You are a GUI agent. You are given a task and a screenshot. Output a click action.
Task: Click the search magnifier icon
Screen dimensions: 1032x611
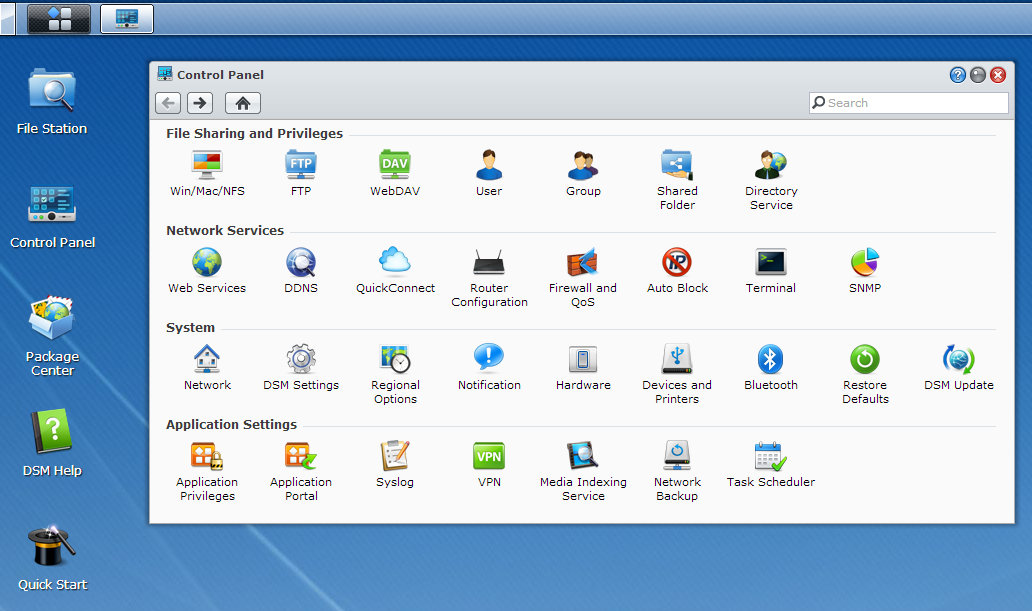point(819,103)
